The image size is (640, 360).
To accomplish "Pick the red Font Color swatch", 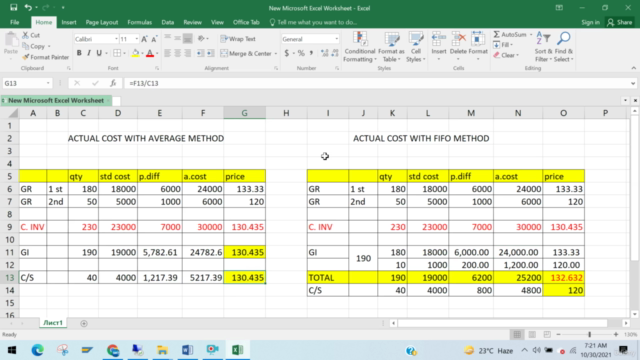I will [x=150, y=53].
